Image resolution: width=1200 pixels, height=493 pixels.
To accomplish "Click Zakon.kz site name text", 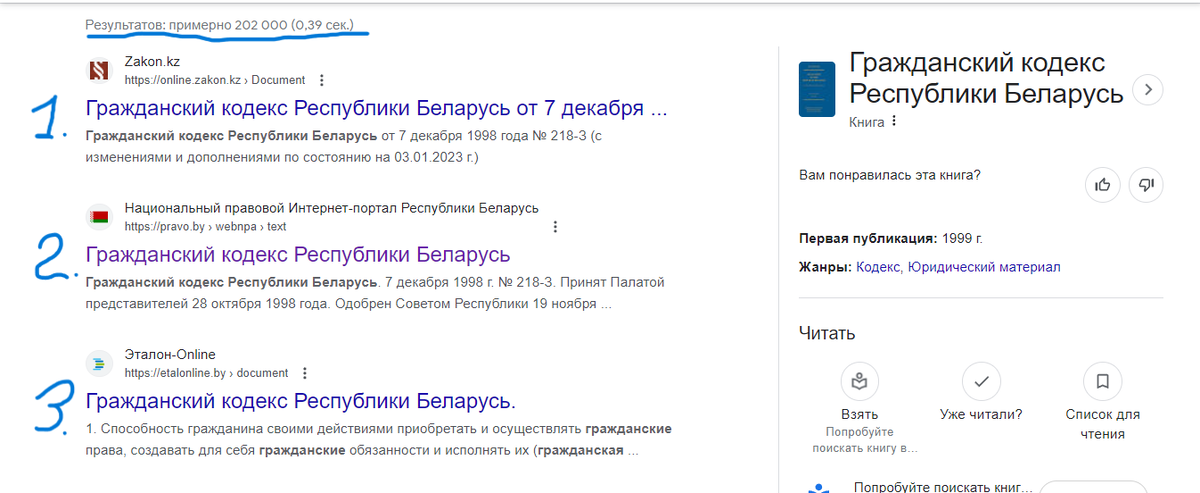I will pos(152,62).
